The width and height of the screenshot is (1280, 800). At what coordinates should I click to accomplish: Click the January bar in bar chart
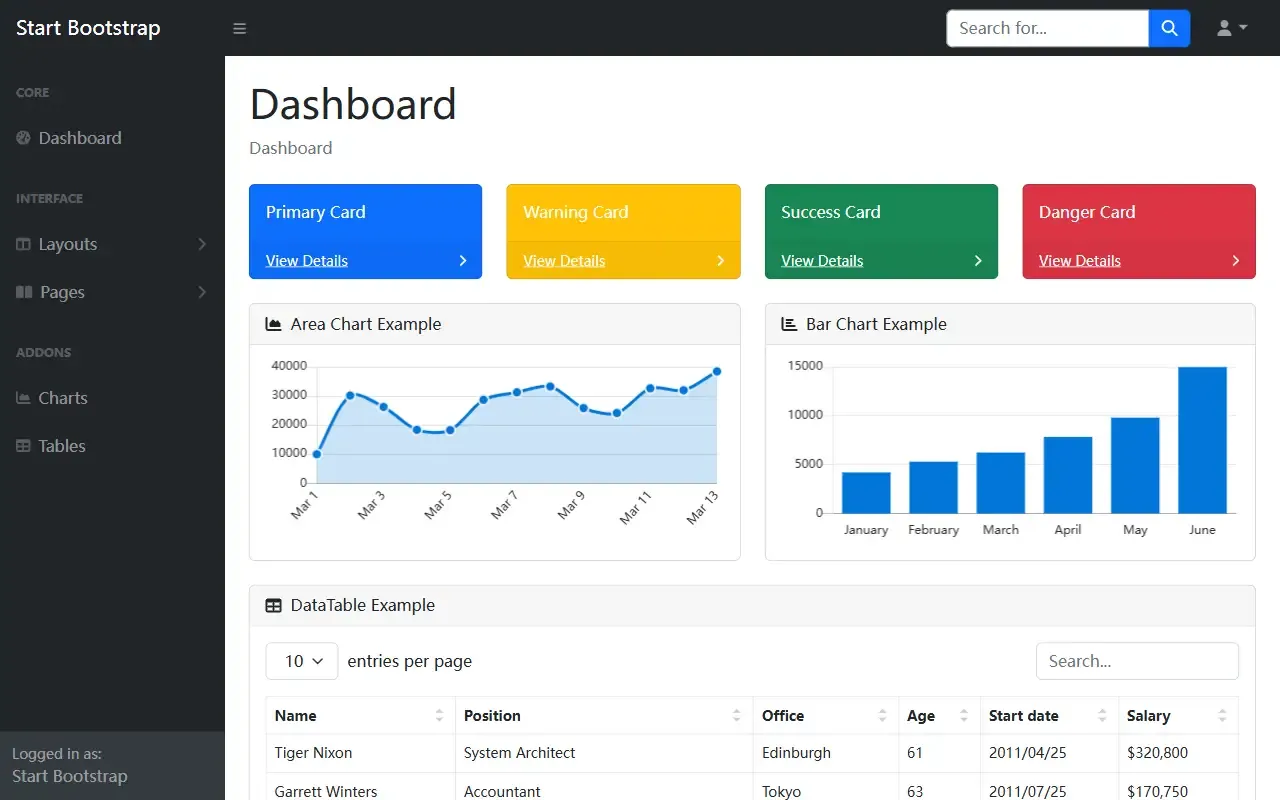pos(866,493)
